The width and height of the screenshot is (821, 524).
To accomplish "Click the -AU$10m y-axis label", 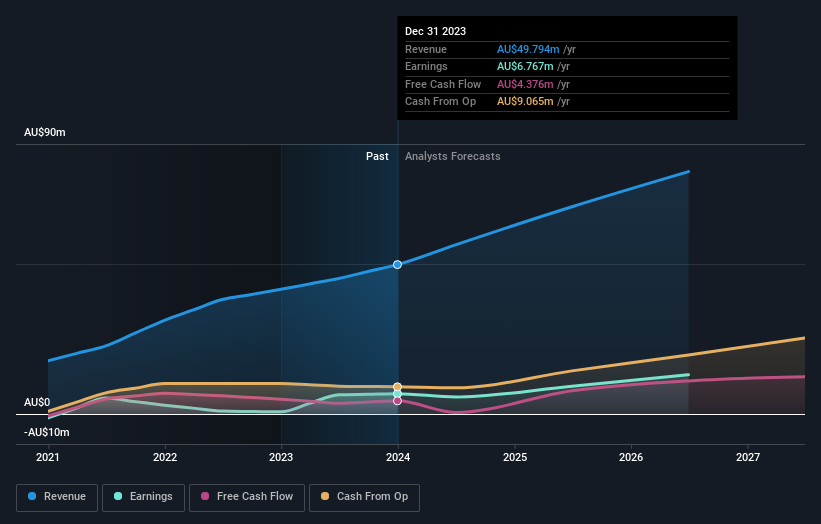I will 47,432.
